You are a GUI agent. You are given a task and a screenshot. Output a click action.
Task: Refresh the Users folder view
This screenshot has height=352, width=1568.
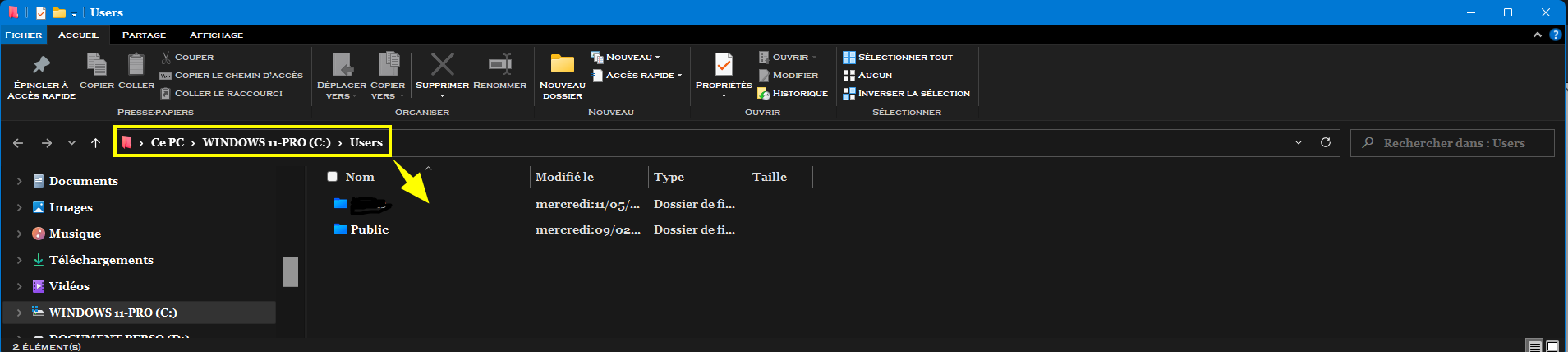[1325, 142]
